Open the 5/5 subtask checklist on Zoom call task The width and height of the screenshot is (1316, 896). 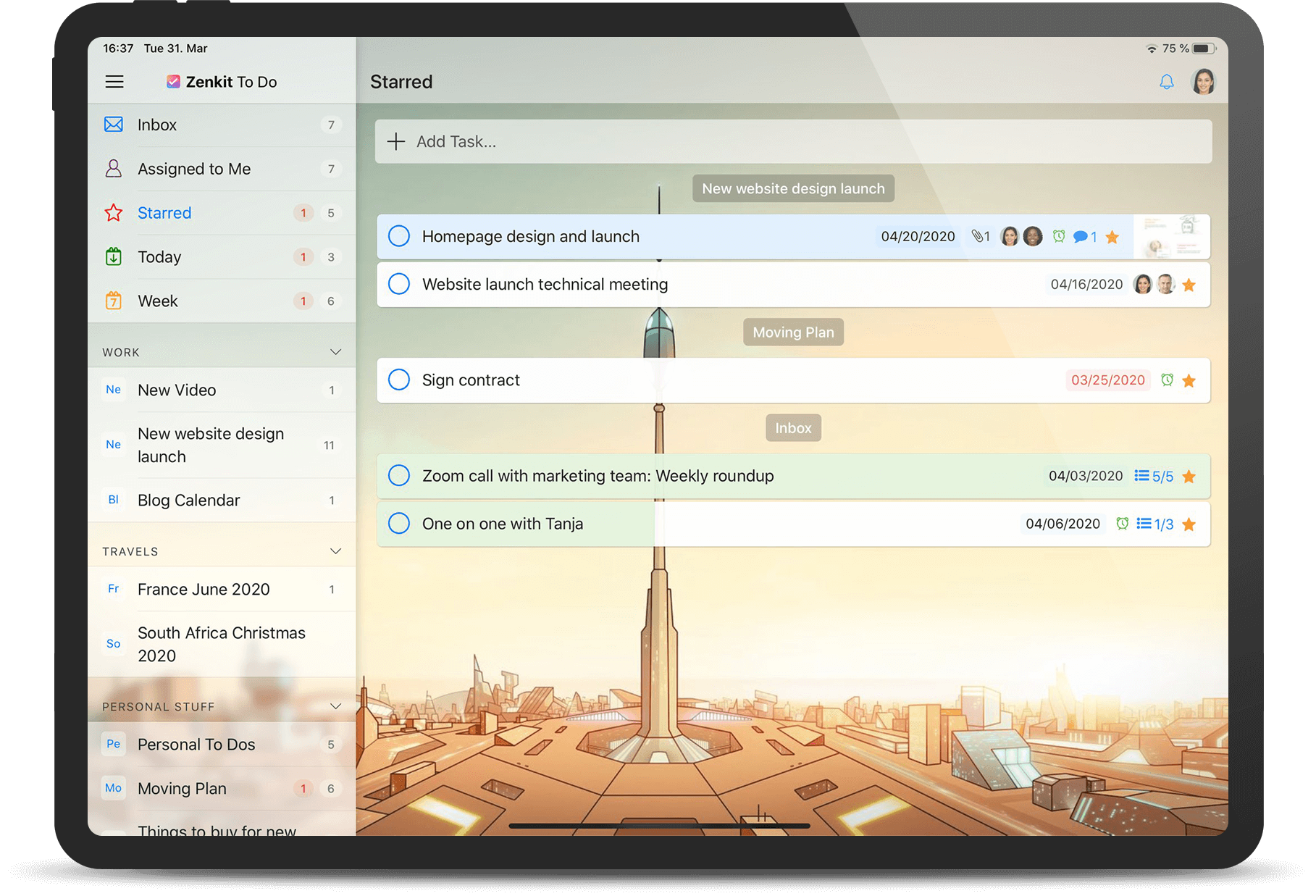click(1154, 477)
